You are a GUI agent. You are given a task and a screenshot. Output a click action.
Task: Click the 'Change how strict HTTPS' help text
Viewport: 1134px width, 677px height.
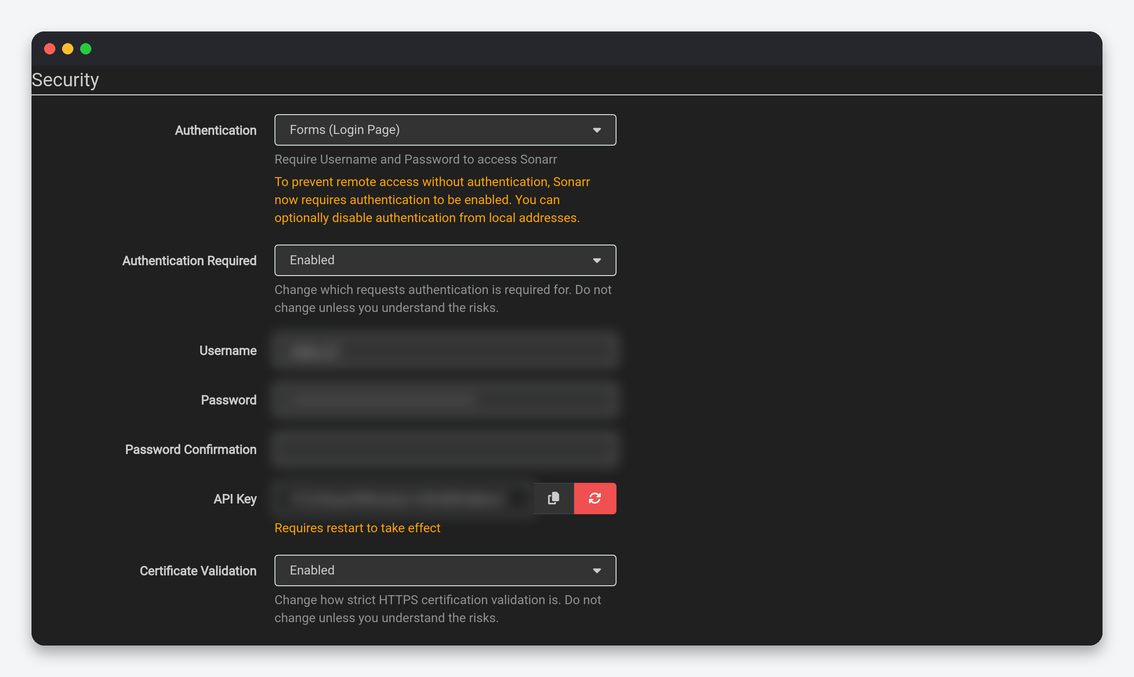click(x=438, y=609)
